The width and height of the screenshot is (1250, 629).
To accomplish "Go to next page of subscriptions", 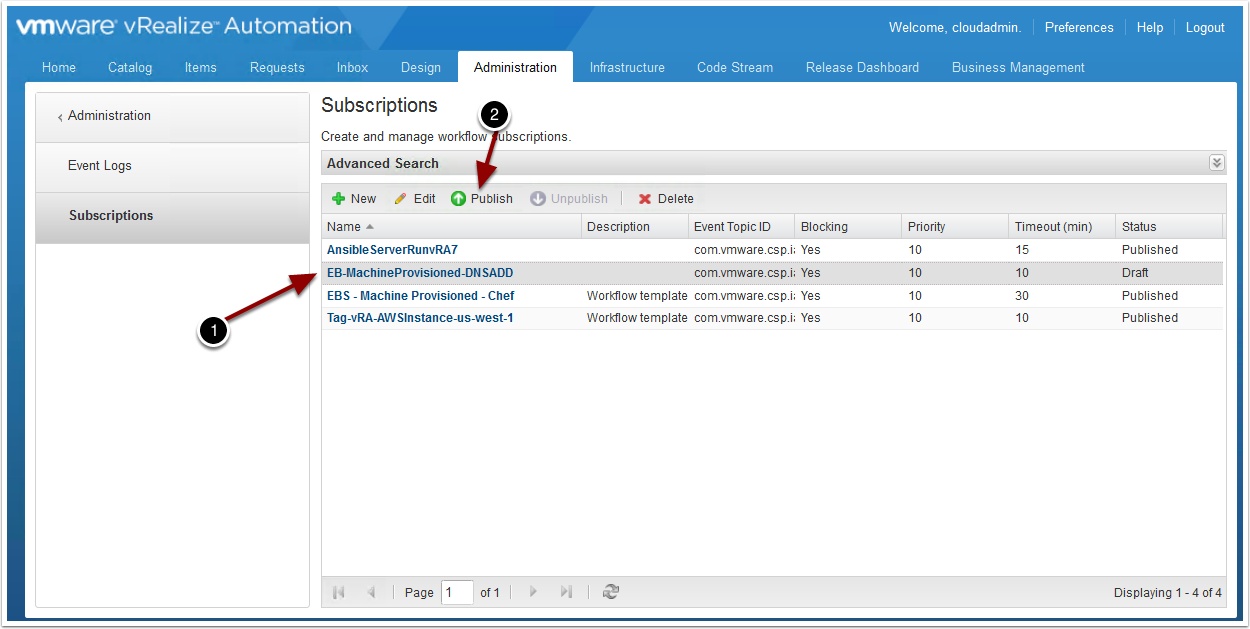I will [533, 592].
